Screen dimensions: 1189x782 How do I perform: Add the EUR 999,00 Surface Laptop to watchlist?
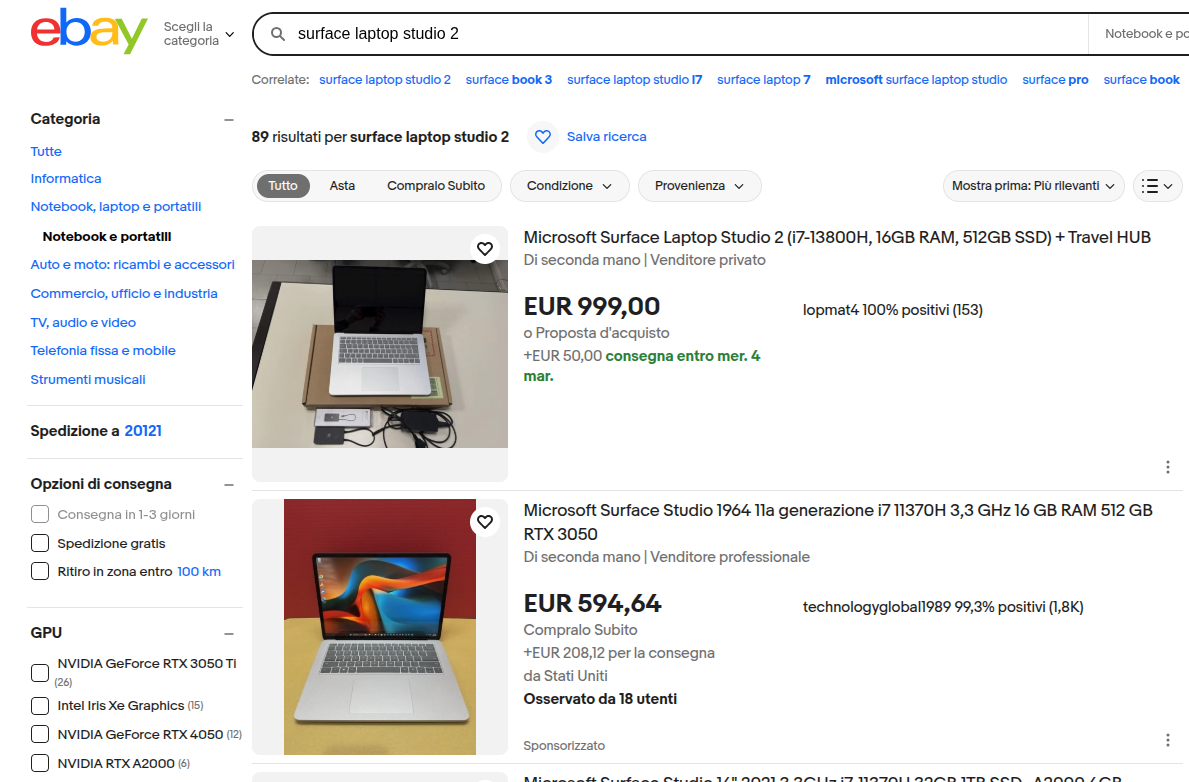pos(485,249)
